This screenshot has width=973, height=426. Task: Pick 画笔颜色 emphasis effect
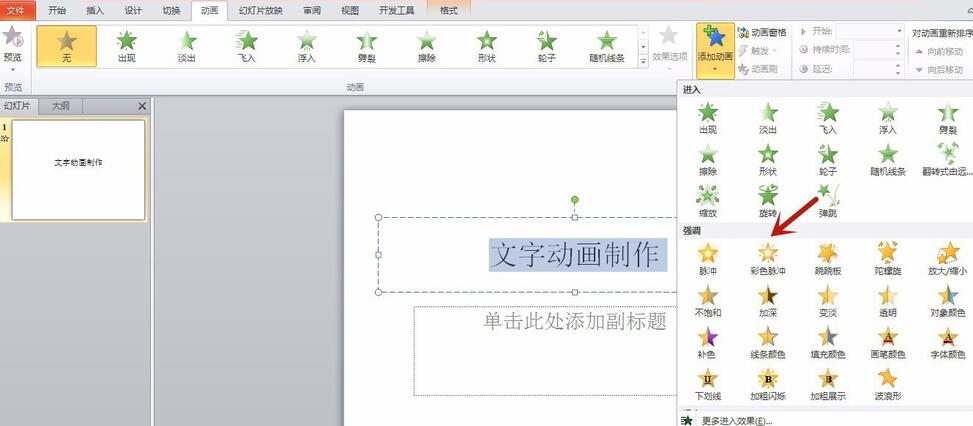(x=888, y=343)
